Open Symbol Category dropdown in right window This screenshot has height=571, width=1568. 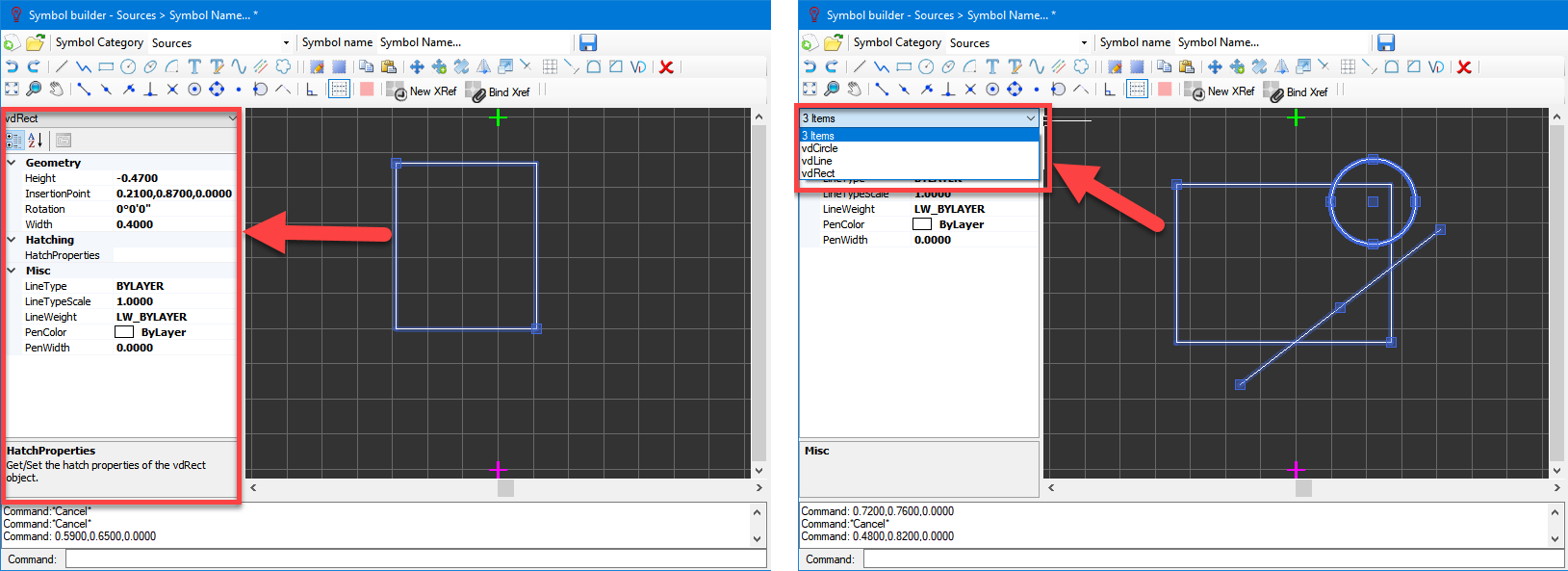tap(1084, 42)
